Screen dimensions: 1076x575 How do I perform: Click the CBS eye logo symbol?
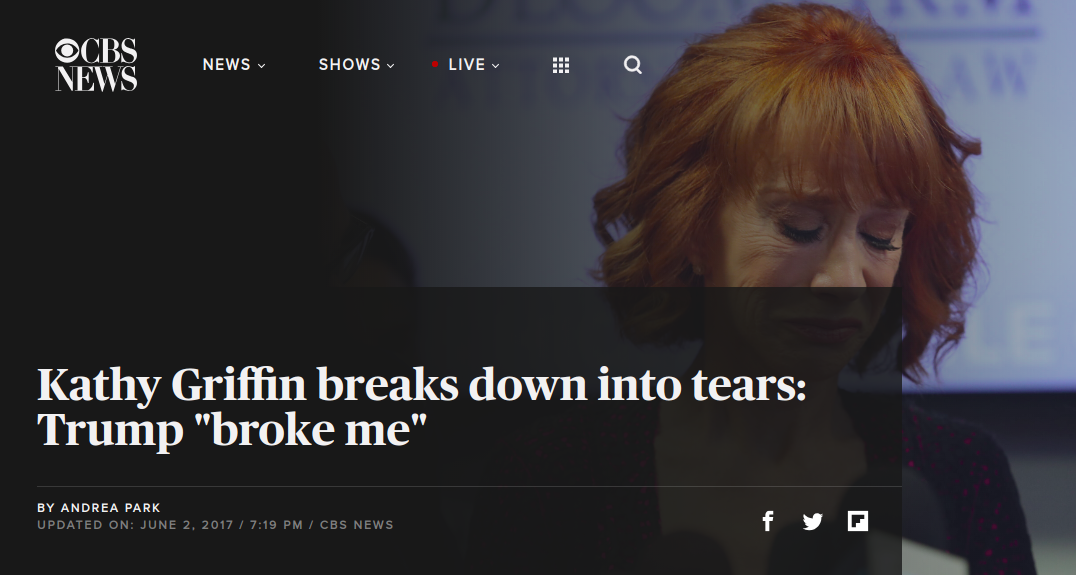point(67,51)
